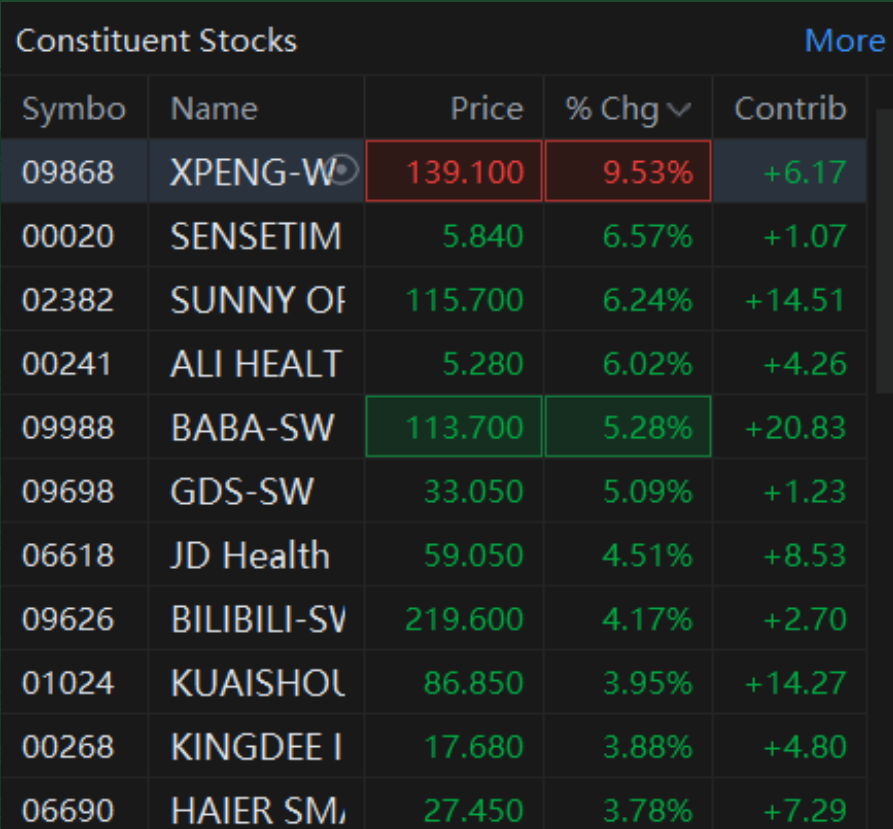This screenshot has width=893, height=829.
Task: Select symbol 00268 row
Action: pos(68,746)
